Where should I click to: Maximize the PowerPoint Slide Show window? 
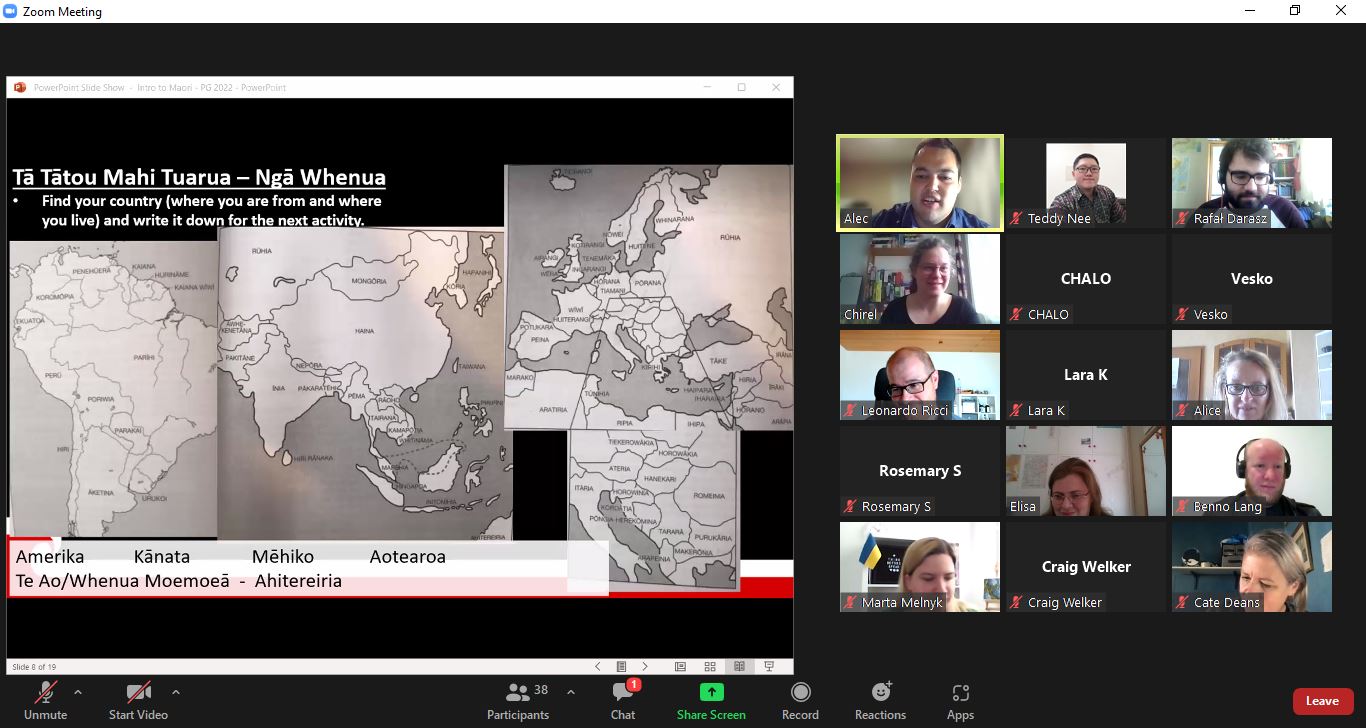[741, 87]
